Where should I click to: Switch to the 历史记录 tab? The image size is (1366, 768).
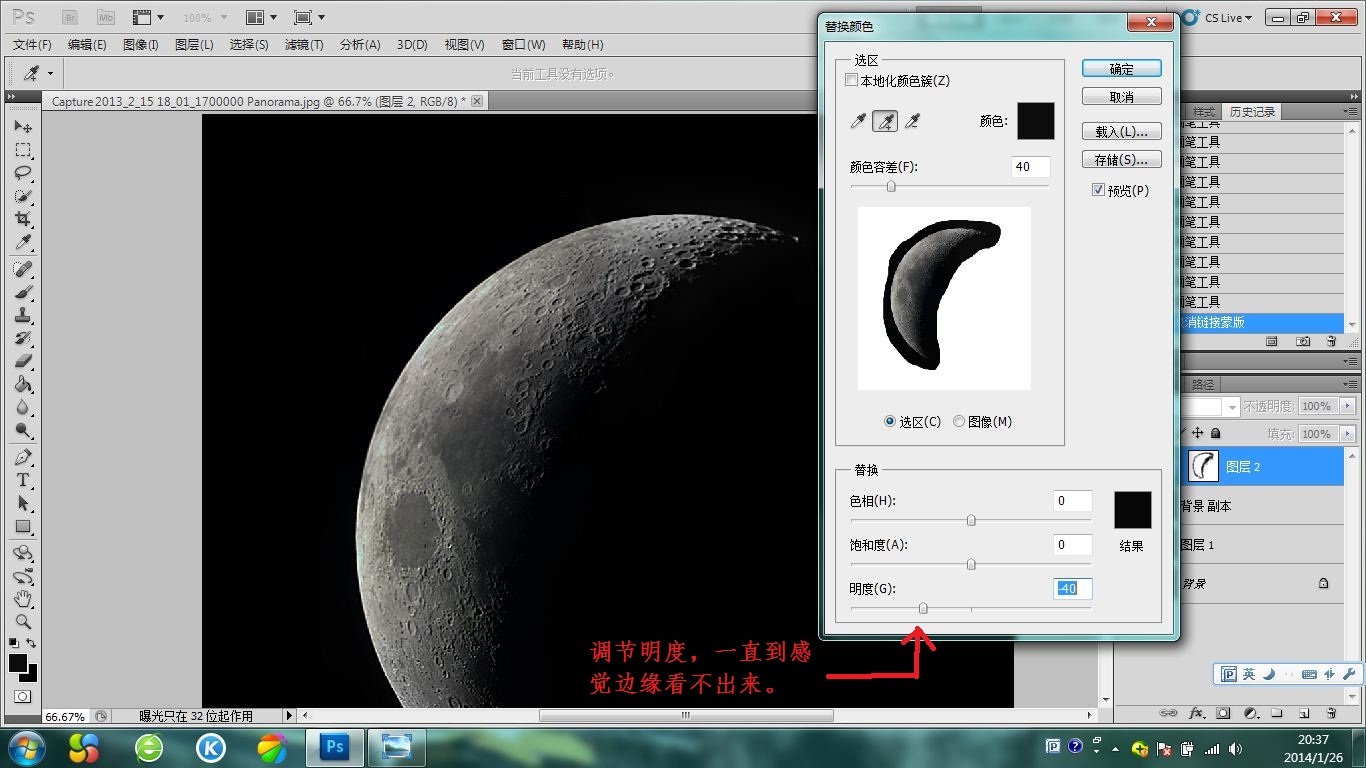[x=1252, y=112]
